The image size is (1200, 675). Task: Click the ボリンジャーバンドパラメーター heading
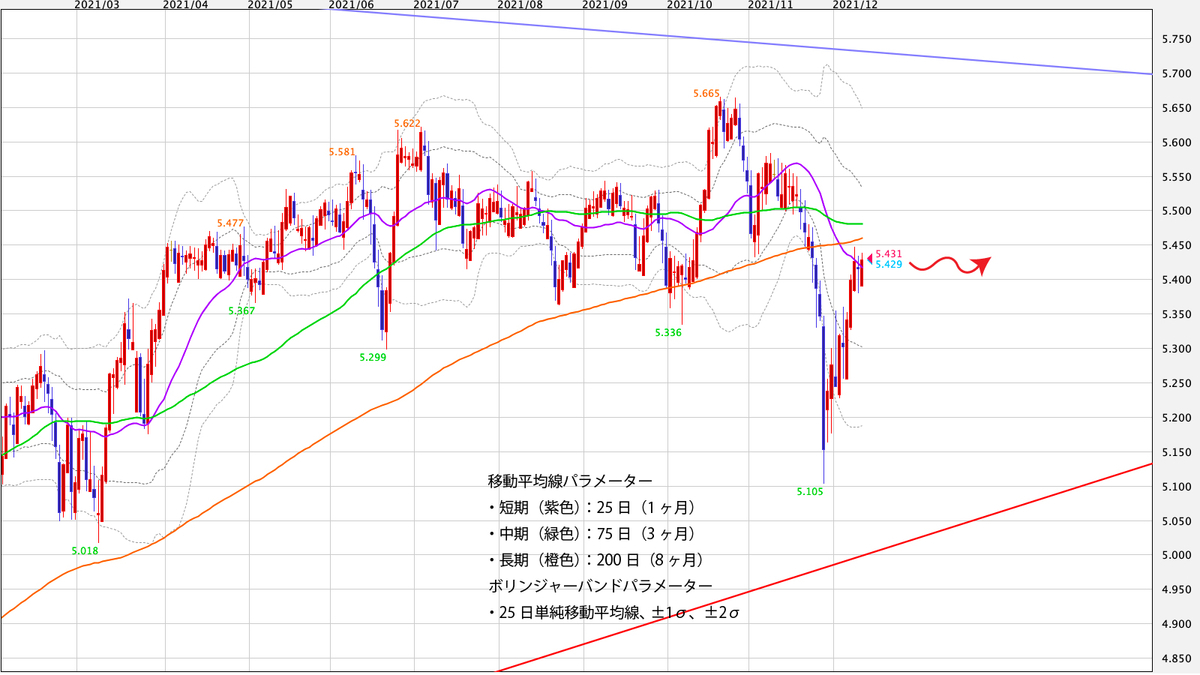click(x=600, y=585)
